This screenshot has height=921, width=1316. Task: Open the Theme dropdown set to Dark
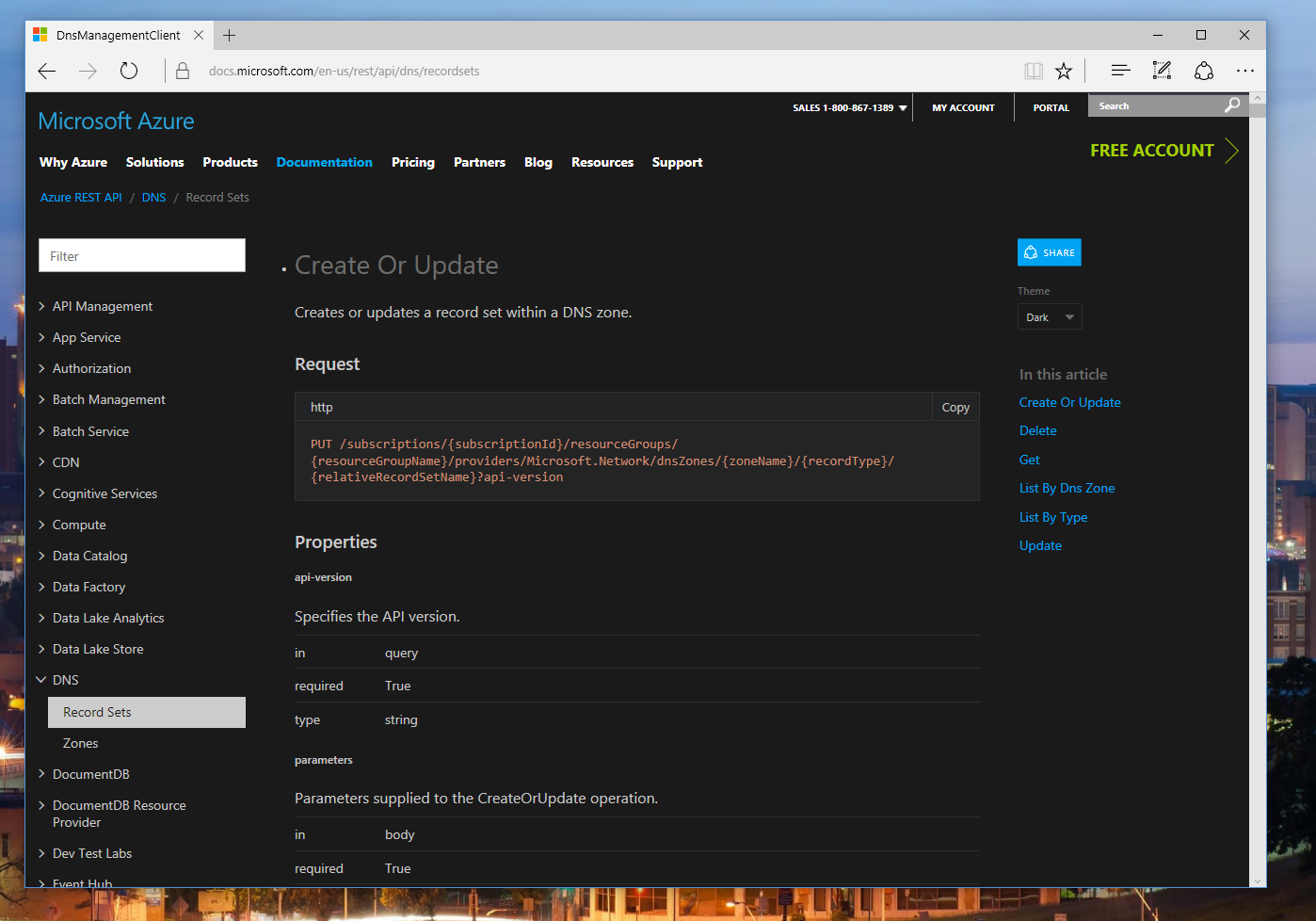[1050, 317]
